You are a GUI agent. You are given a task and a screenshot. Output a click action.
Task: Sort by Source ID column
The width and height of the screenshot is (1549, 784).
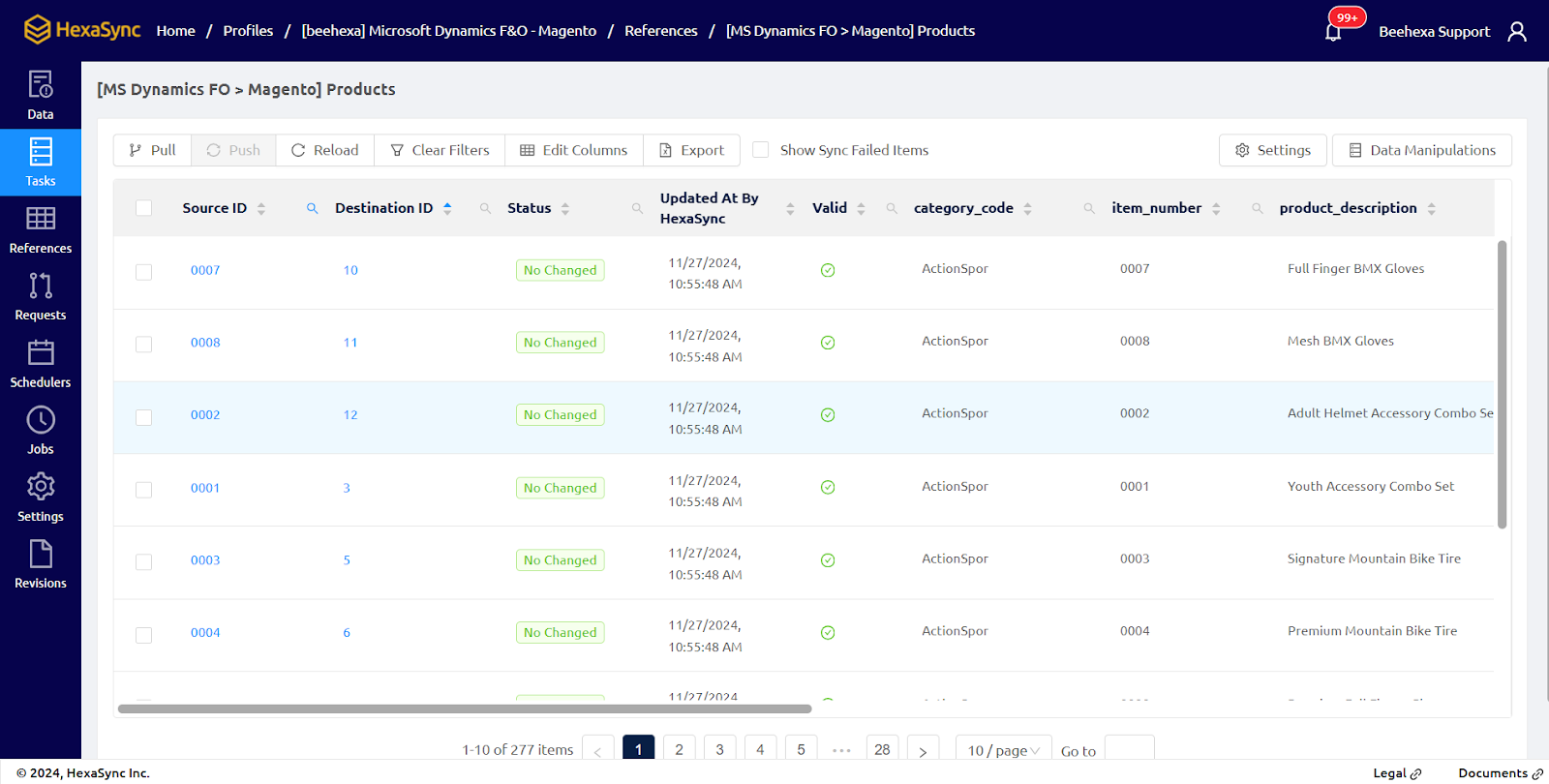(x=261, y=208)
